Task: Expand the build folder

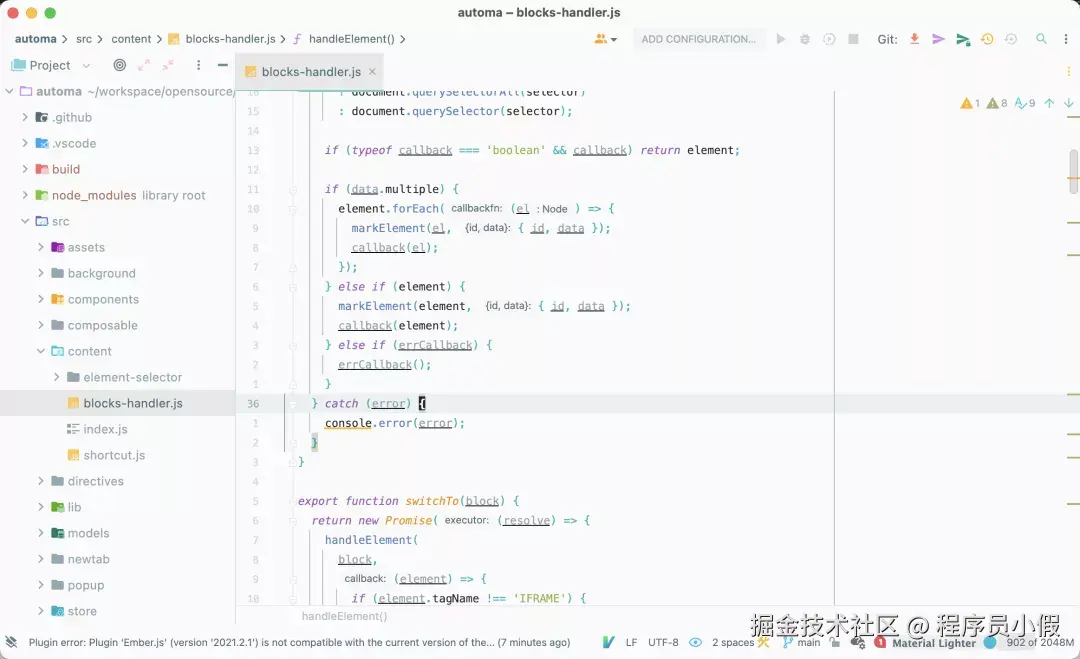Action: (x=25, y=169)
